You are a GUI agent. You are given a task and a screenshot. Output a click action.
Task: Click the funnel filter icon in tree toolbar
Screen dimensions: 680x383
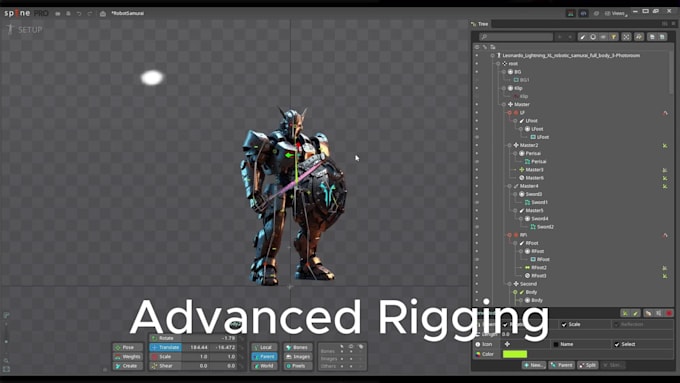coord(614,37)
